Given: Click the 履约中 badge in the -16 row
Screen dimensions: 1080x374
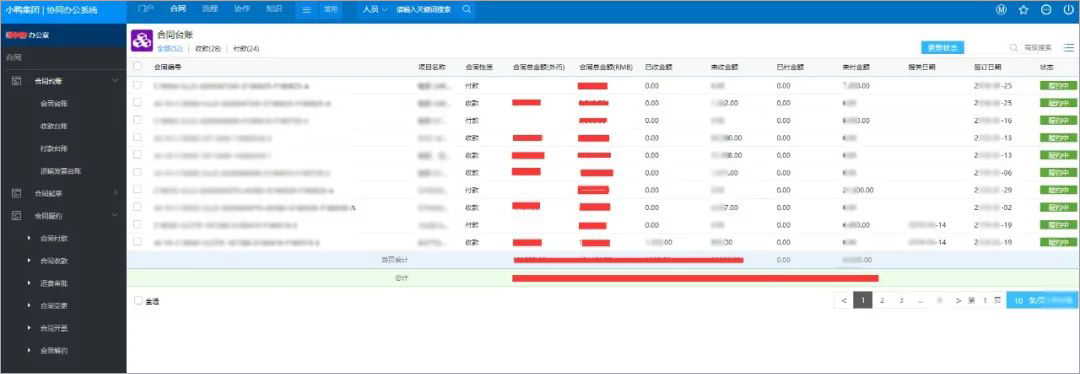Looking at the screenshot, I should (1059, 120).
